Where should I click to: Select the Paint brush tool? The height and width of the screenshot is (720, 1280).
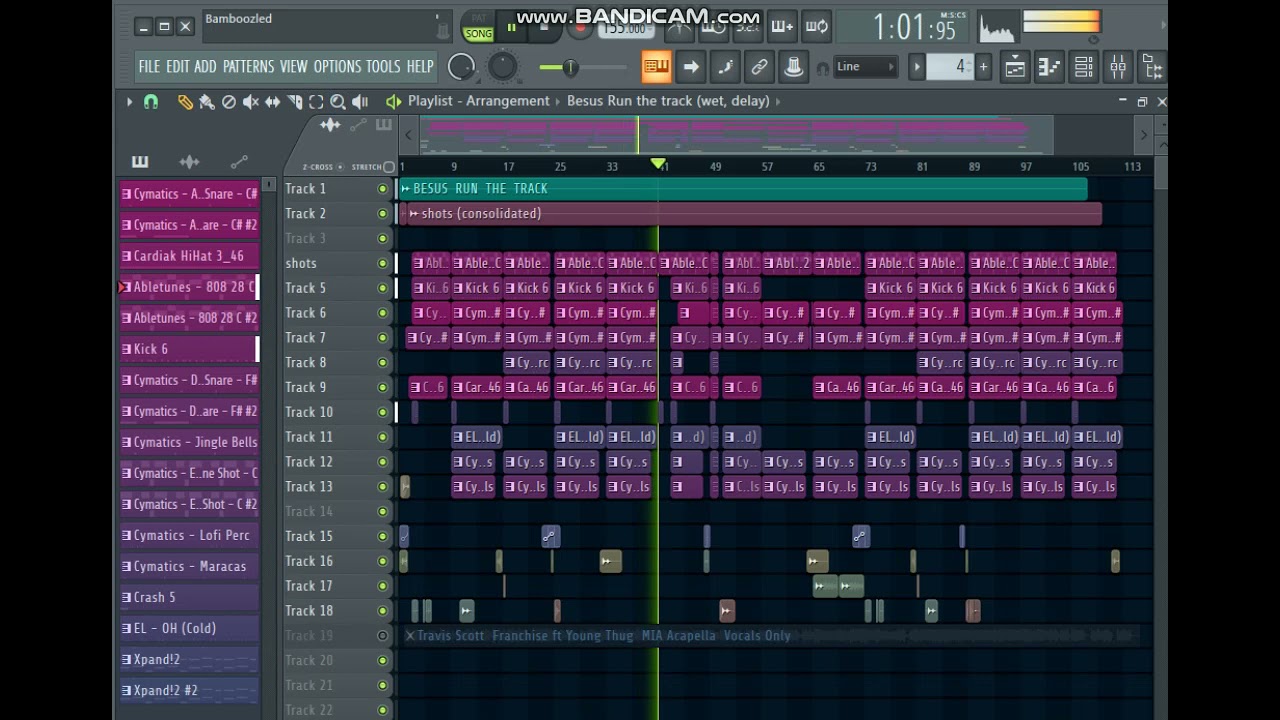coord(207,101)
